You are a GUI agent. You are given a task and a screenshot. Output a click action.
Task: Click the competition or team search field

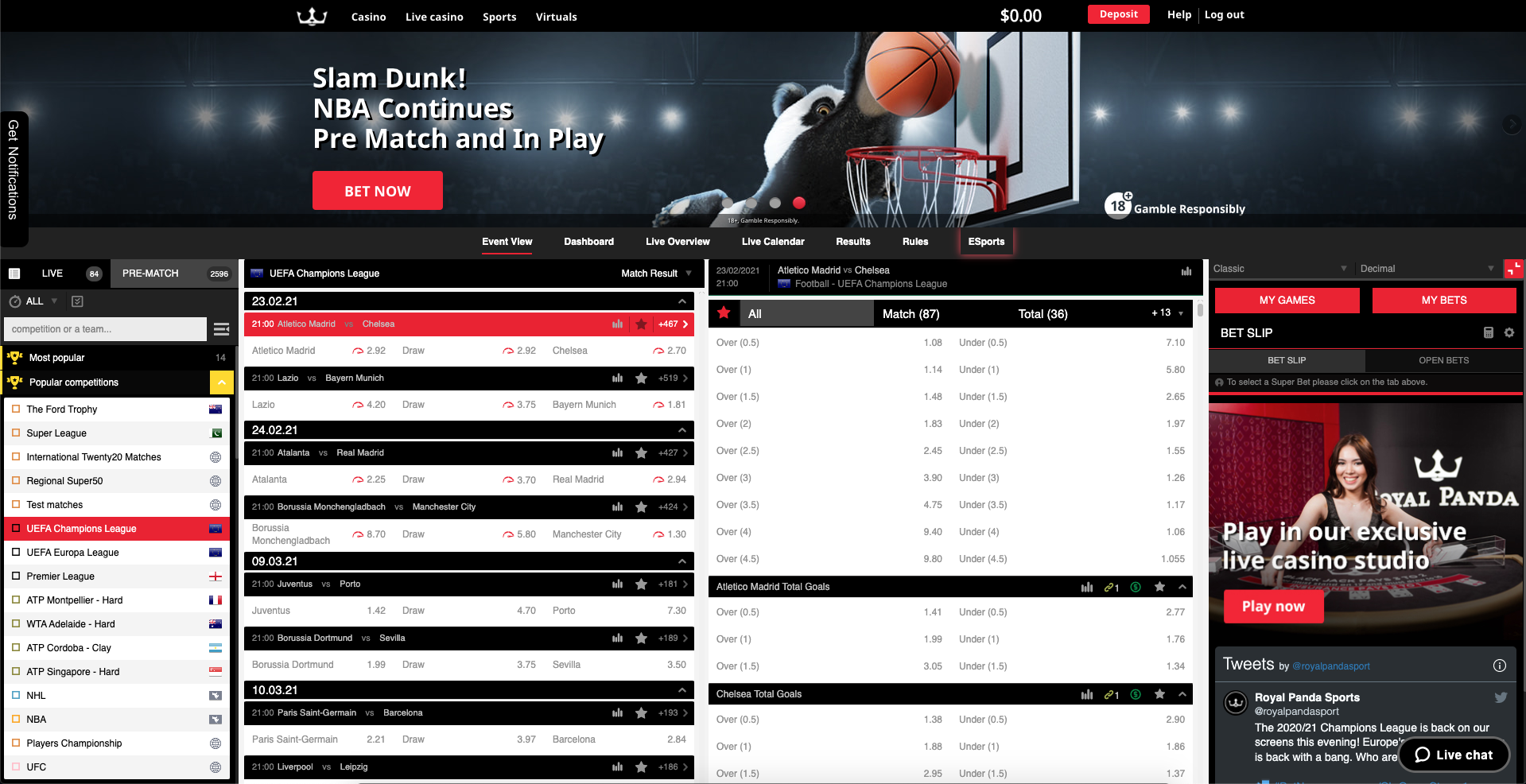coord(105,329)
